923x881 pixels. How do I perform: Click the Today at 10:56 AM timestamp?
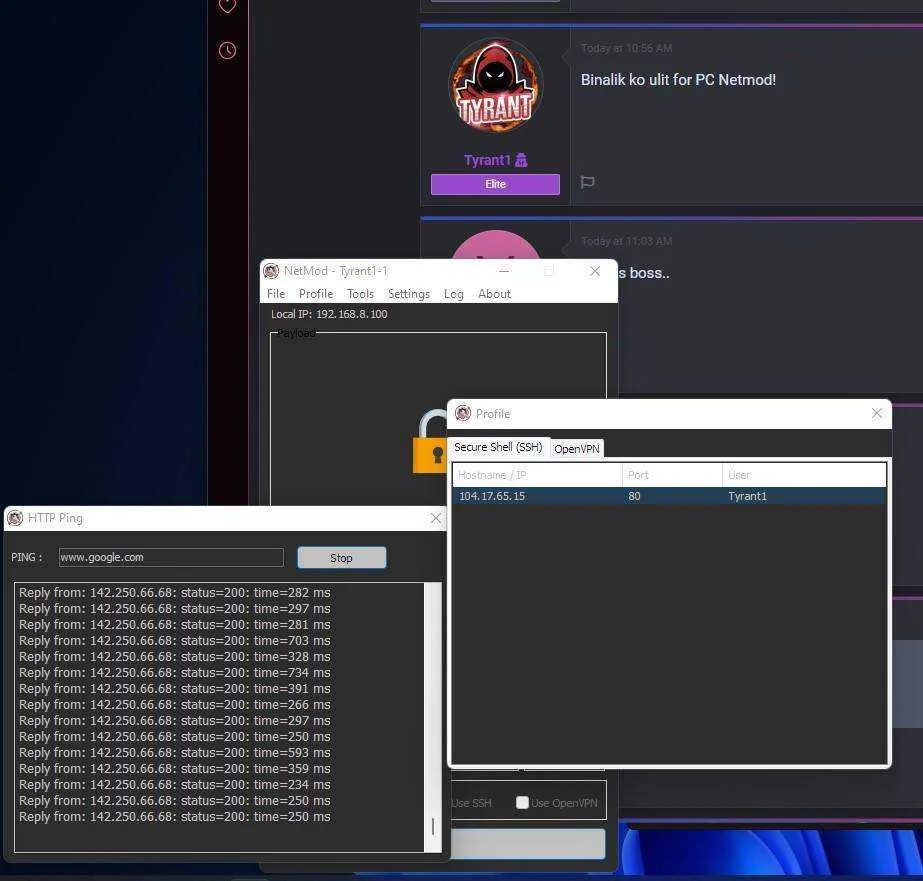coord(626,48)
